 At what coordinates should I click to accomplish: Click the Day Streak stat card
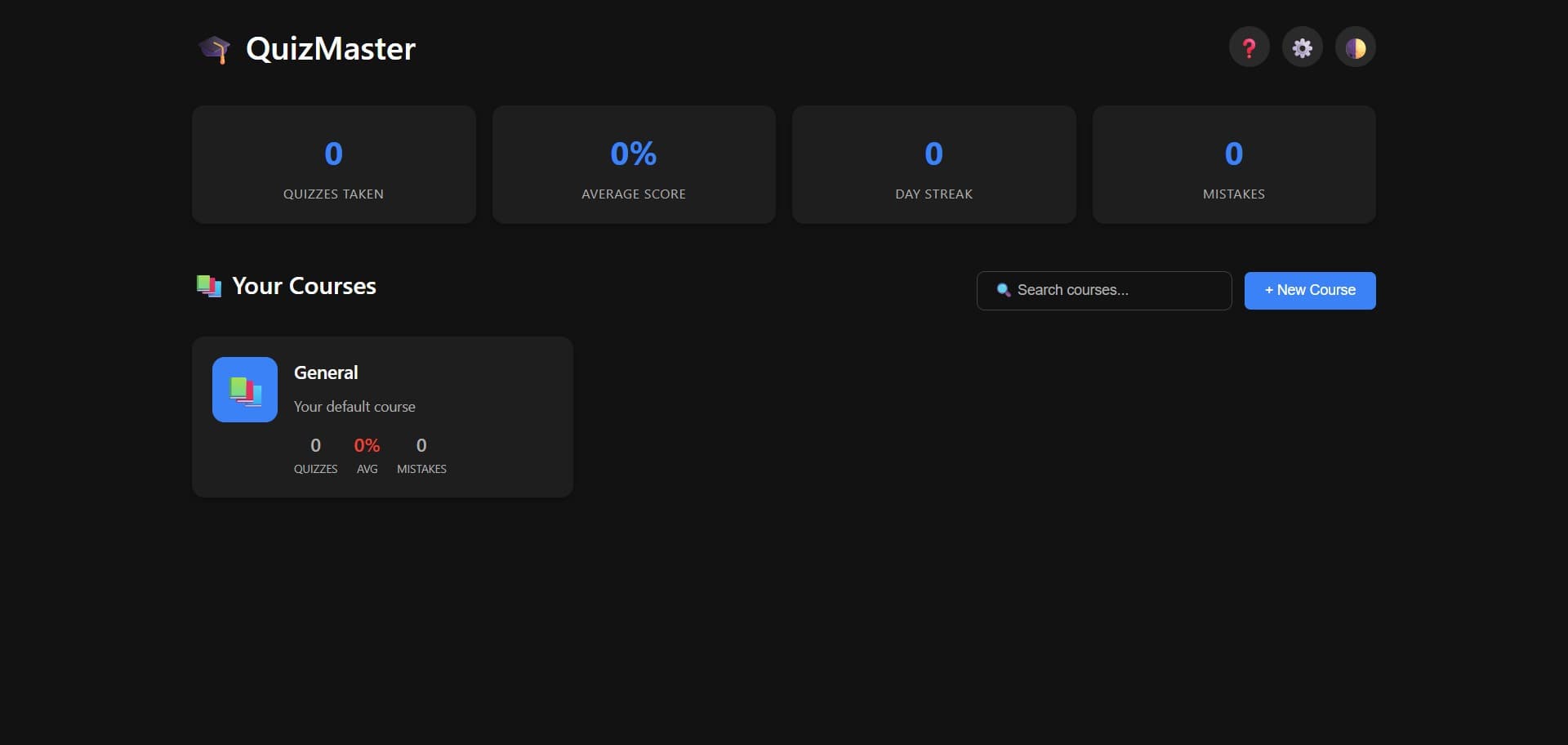pyautogui.click(x=933, y=165)
